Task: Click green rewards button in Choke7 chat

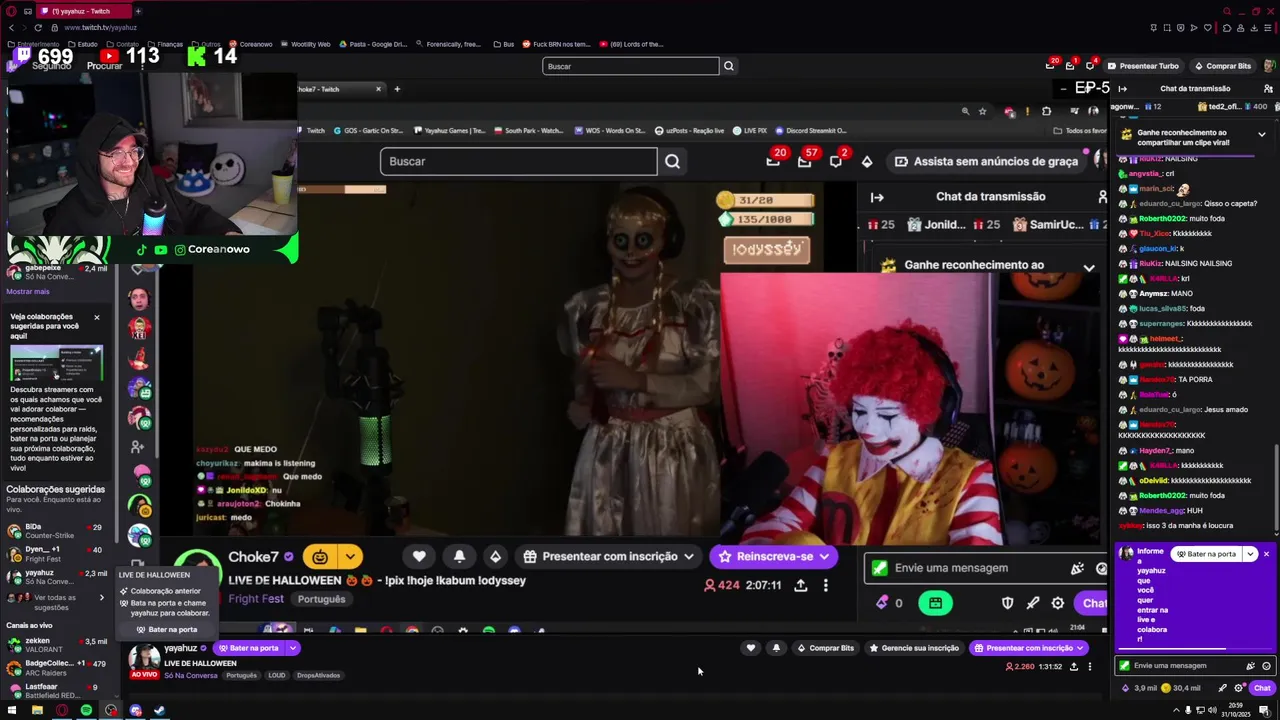Action: click(935, 603)
